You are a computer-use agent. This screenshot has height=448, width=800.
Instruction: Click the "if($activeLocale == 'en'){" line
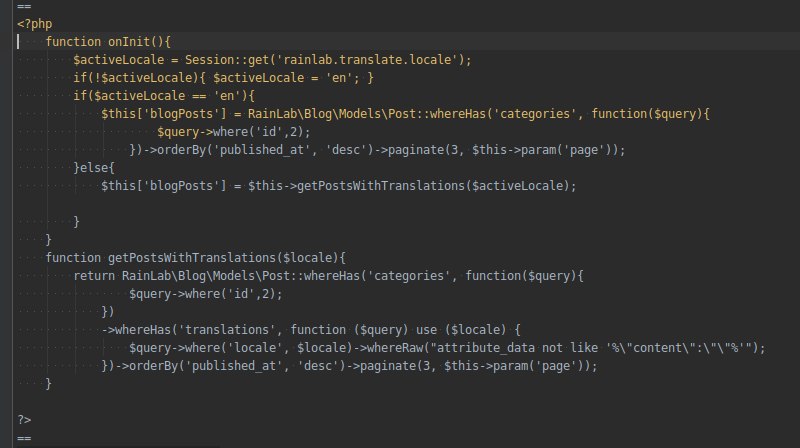164,96
